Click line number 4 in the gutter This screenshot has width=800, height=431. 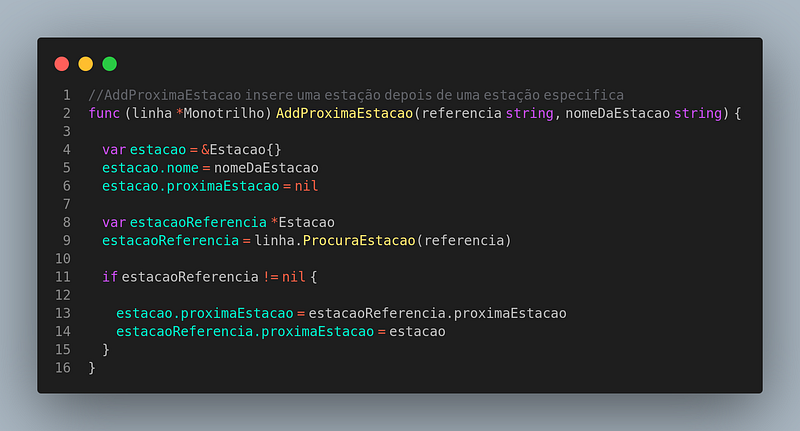click(66, 149)
